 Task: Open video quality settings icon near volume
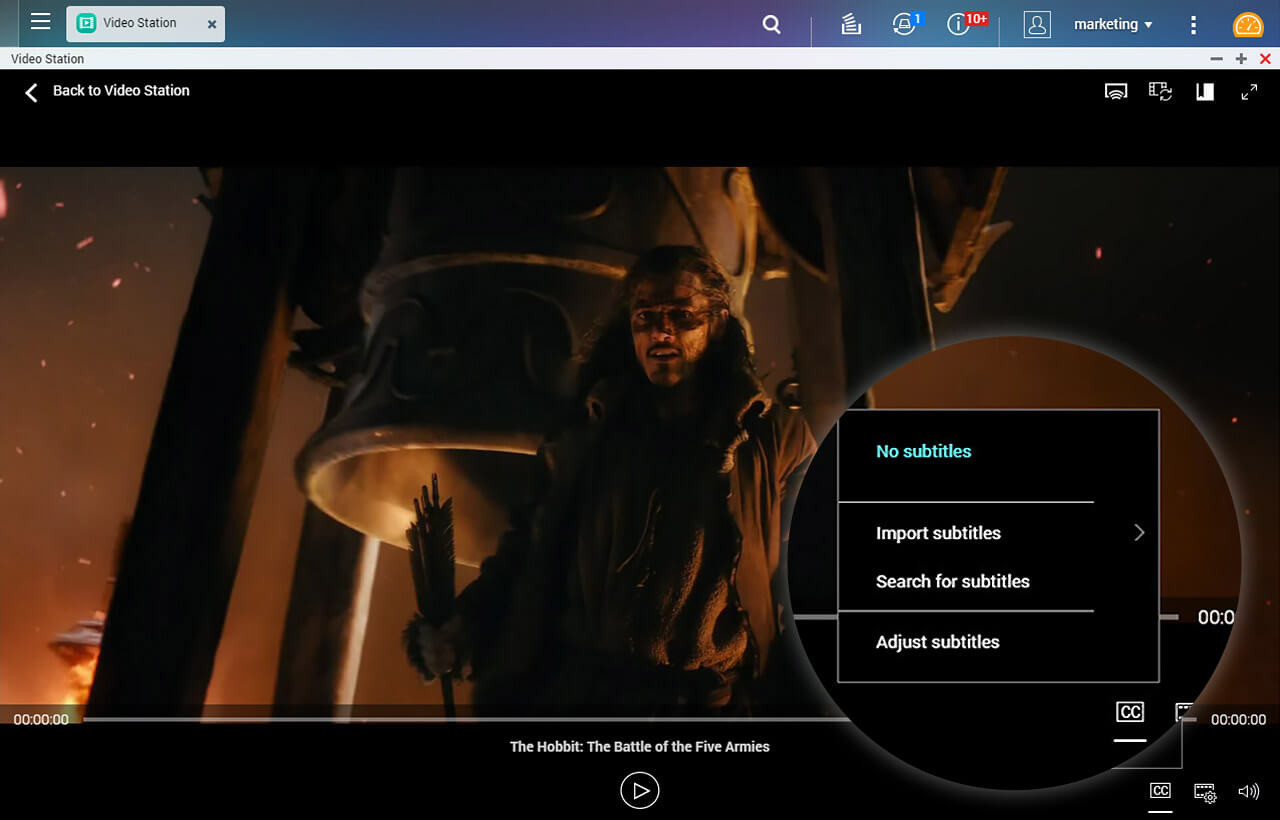(1205, 792)
